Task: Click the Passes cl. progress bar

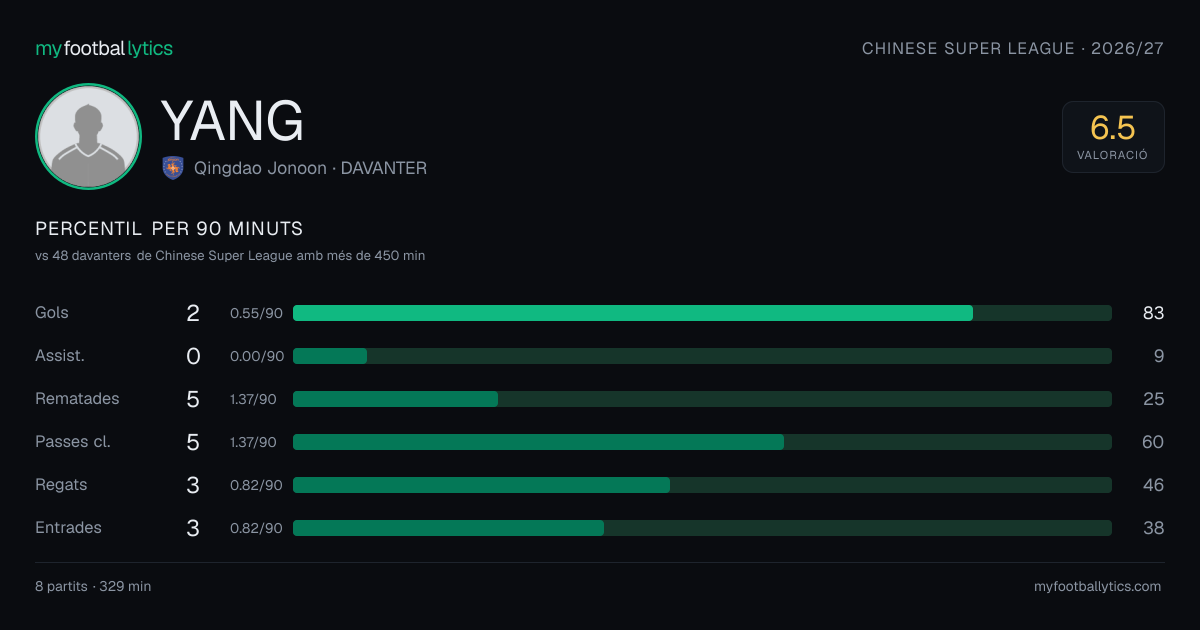Action: click(x=702, y=442)
